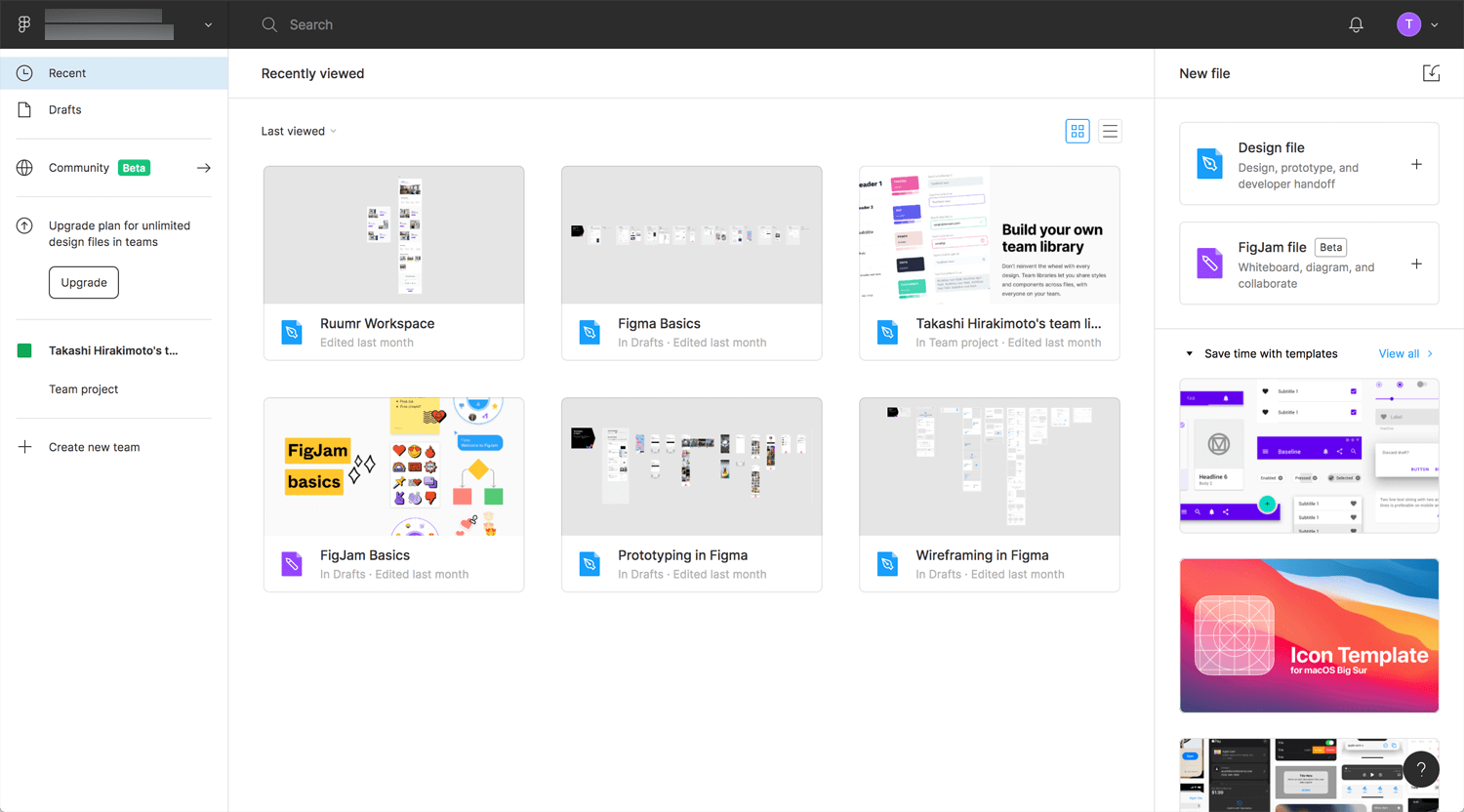The image size is (1464, 812).
Task: Click the chevron next to View all
Action: 1431,353
